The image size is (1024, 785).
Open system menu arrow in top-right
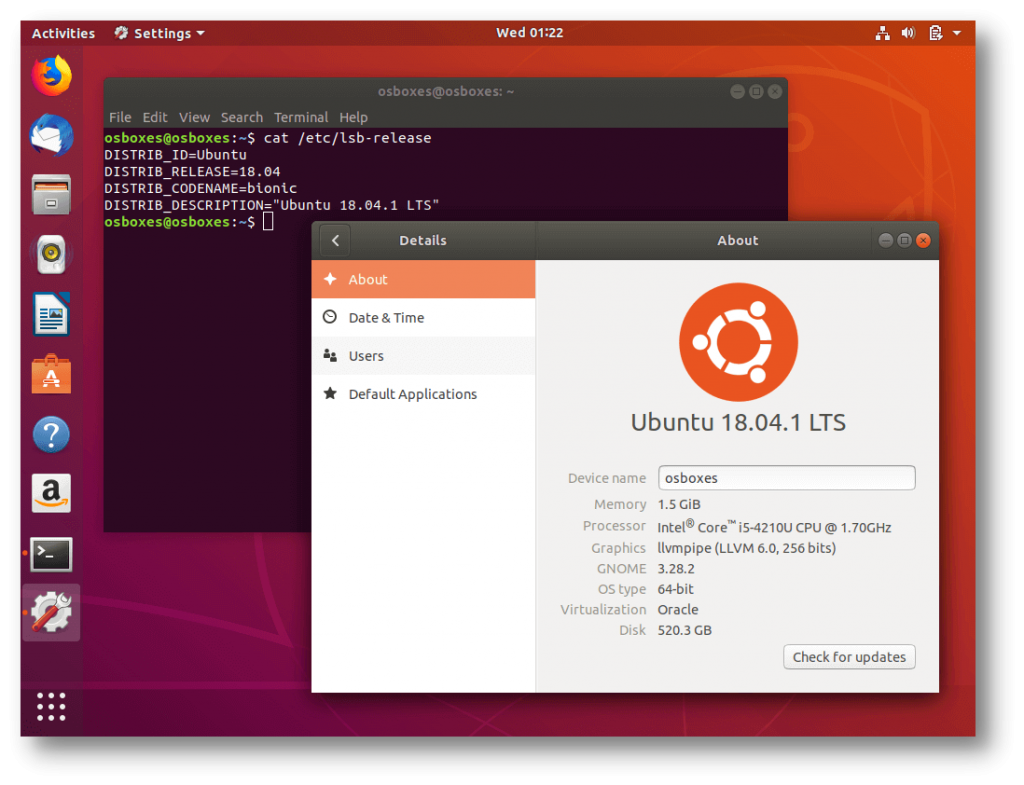tap(957, 33)
